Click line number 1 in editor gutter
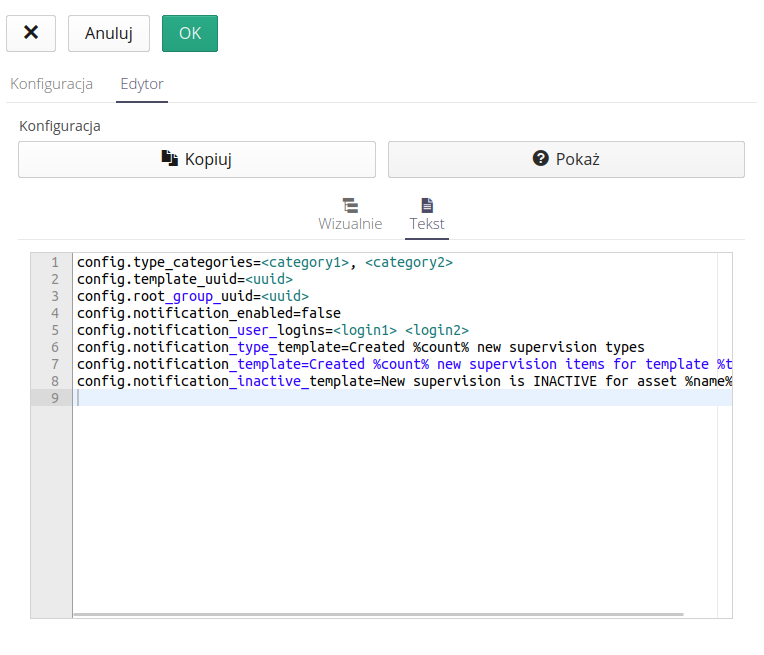Viewport: 764px width, 655px height. tap(54, 262)
